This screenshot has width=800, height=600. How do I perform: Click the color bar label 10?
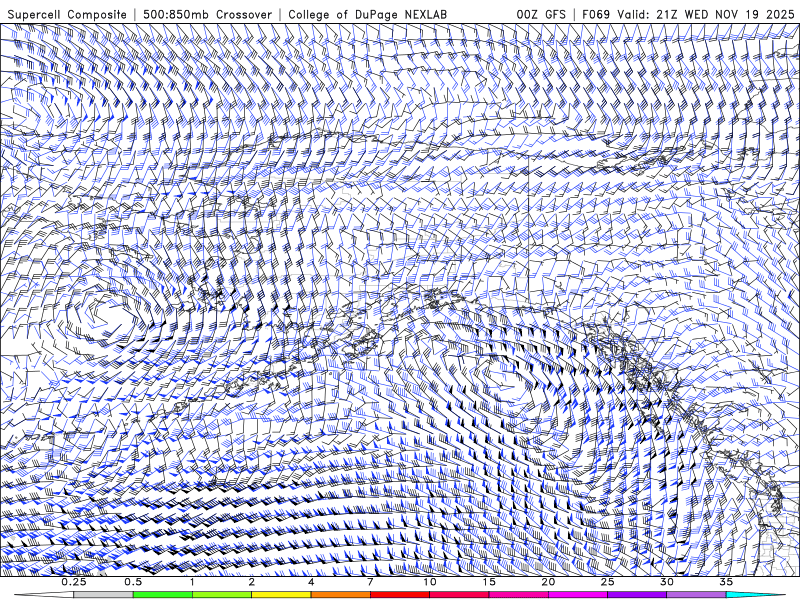tap(430, 582)
